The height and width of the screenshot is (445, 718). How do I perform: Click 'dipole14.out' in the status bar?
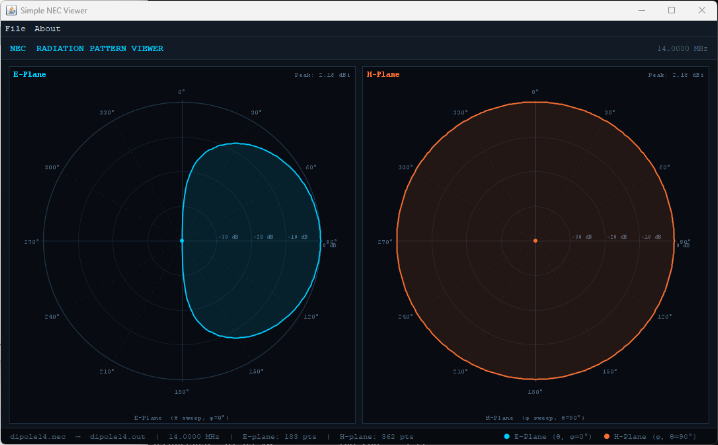pos(117,436)
